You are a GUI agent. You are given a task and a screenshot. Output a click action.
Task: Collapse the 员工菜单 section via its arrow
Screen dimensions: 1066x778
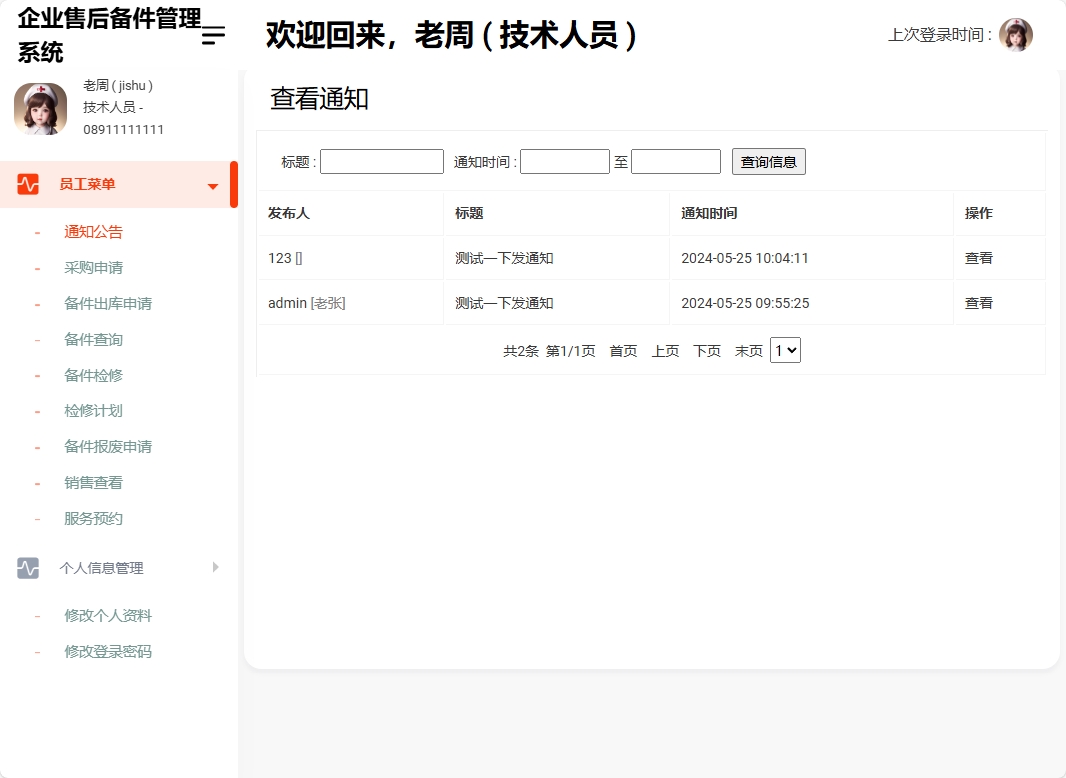pos(211,184)
